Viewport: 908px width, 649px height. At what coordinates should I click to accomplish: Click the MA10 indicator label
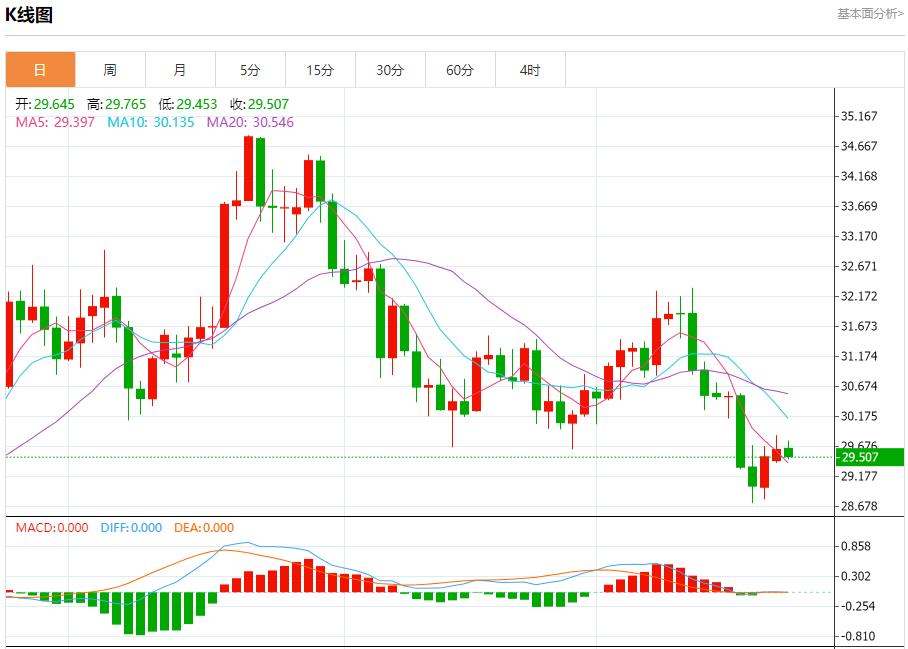[x=150, y=122]
